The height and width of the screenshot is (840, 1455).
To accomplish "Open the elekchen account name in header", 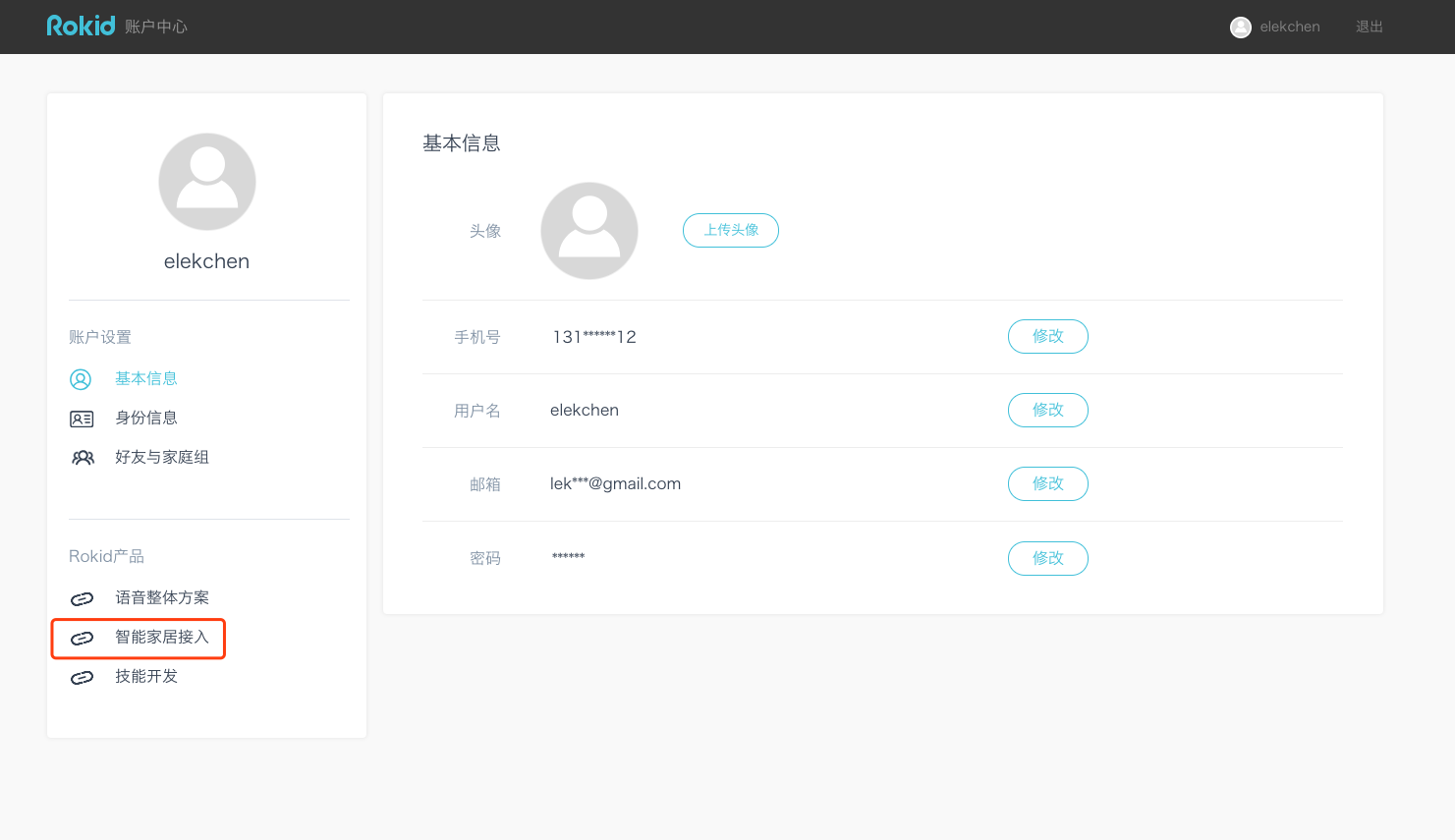I will pyautogui.click(x=1290, y=27).
